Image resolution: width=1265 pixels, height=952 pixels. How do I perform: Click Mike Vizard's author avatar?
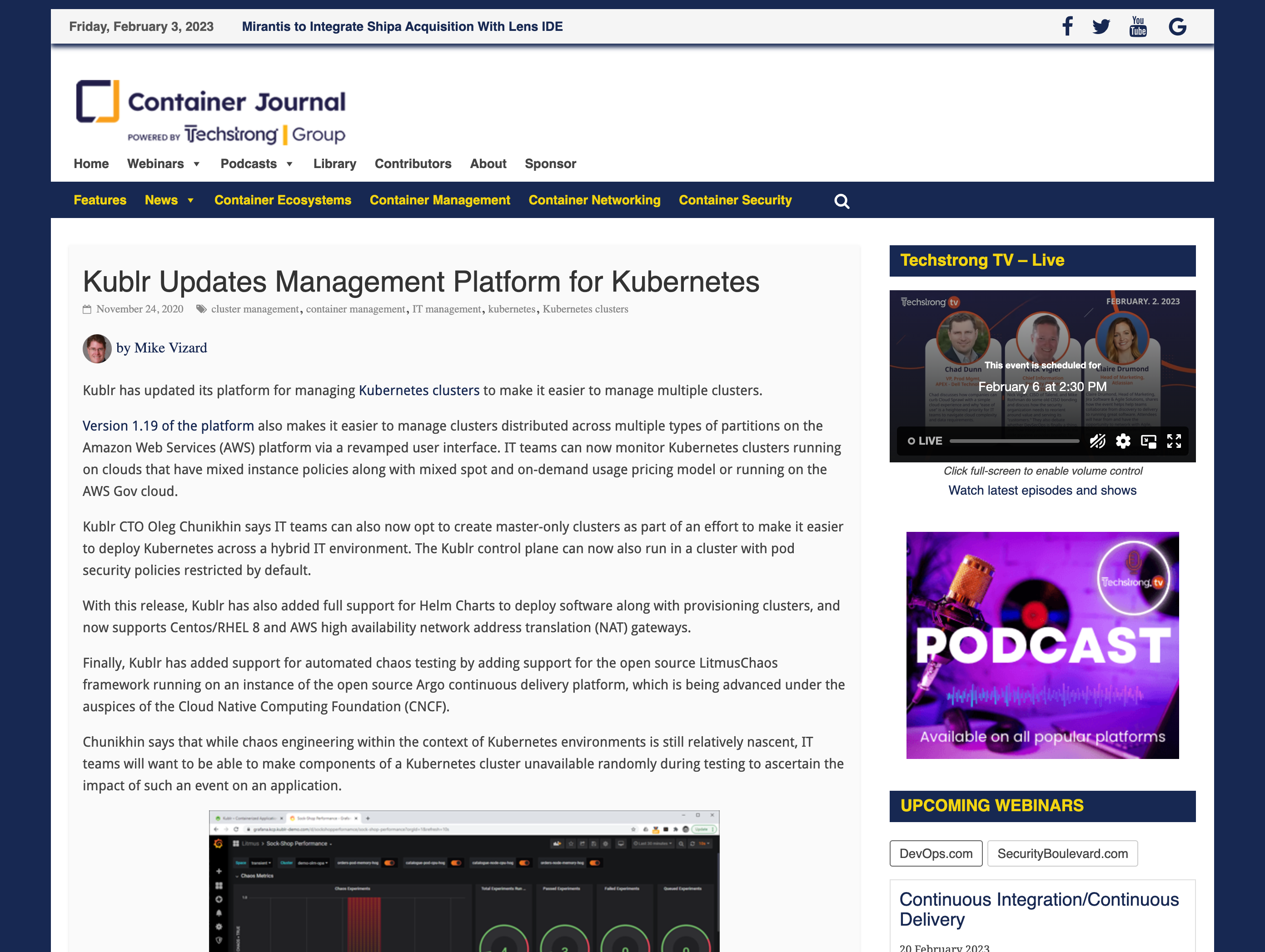(x=97, y=348)
